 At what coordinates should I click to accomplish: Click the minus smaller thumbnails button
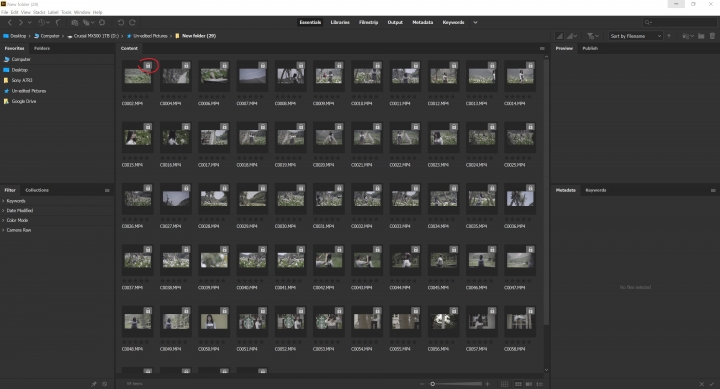click(422, 384)
